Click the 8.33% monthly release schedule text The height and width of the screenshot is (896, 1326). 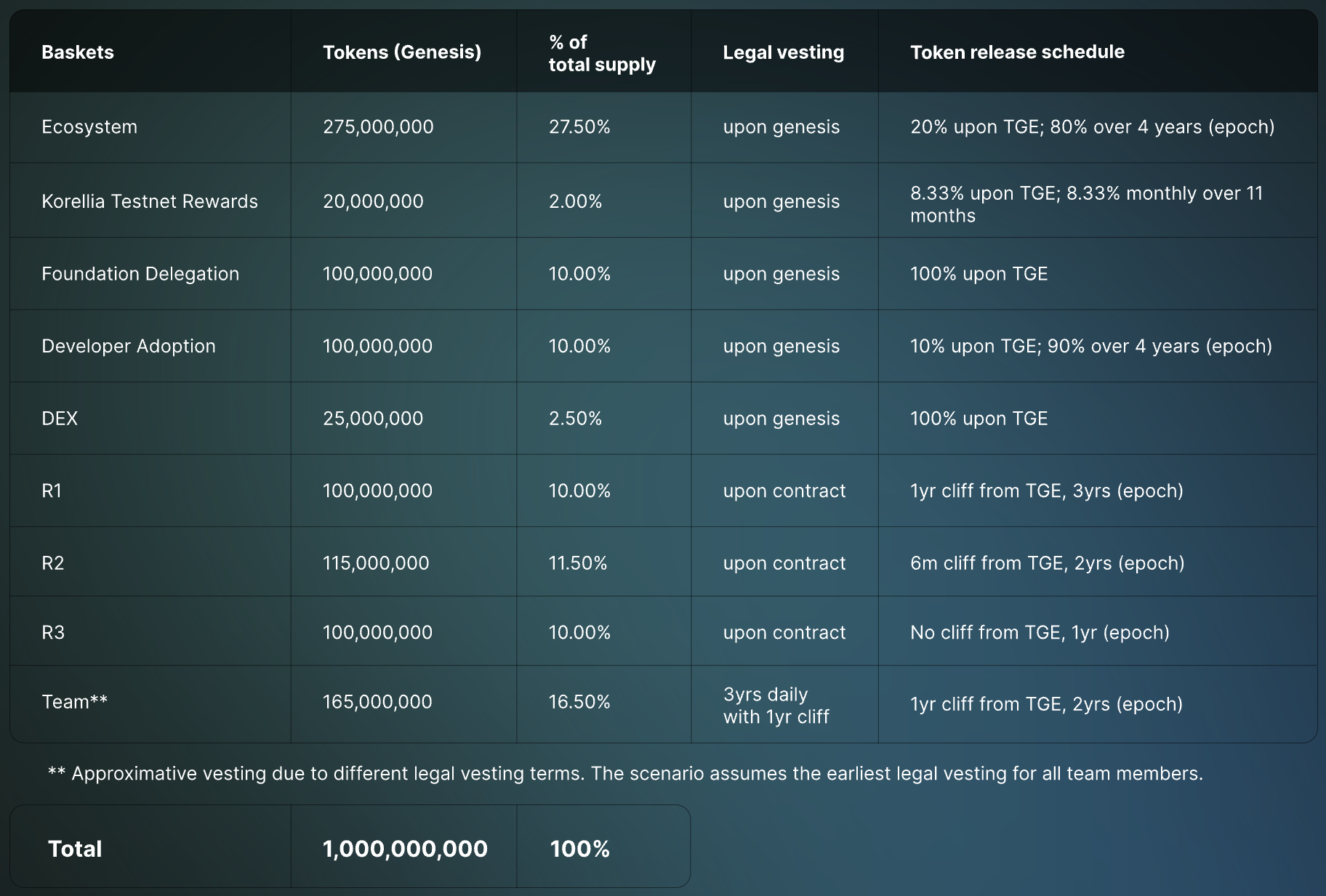(1087, 204)
